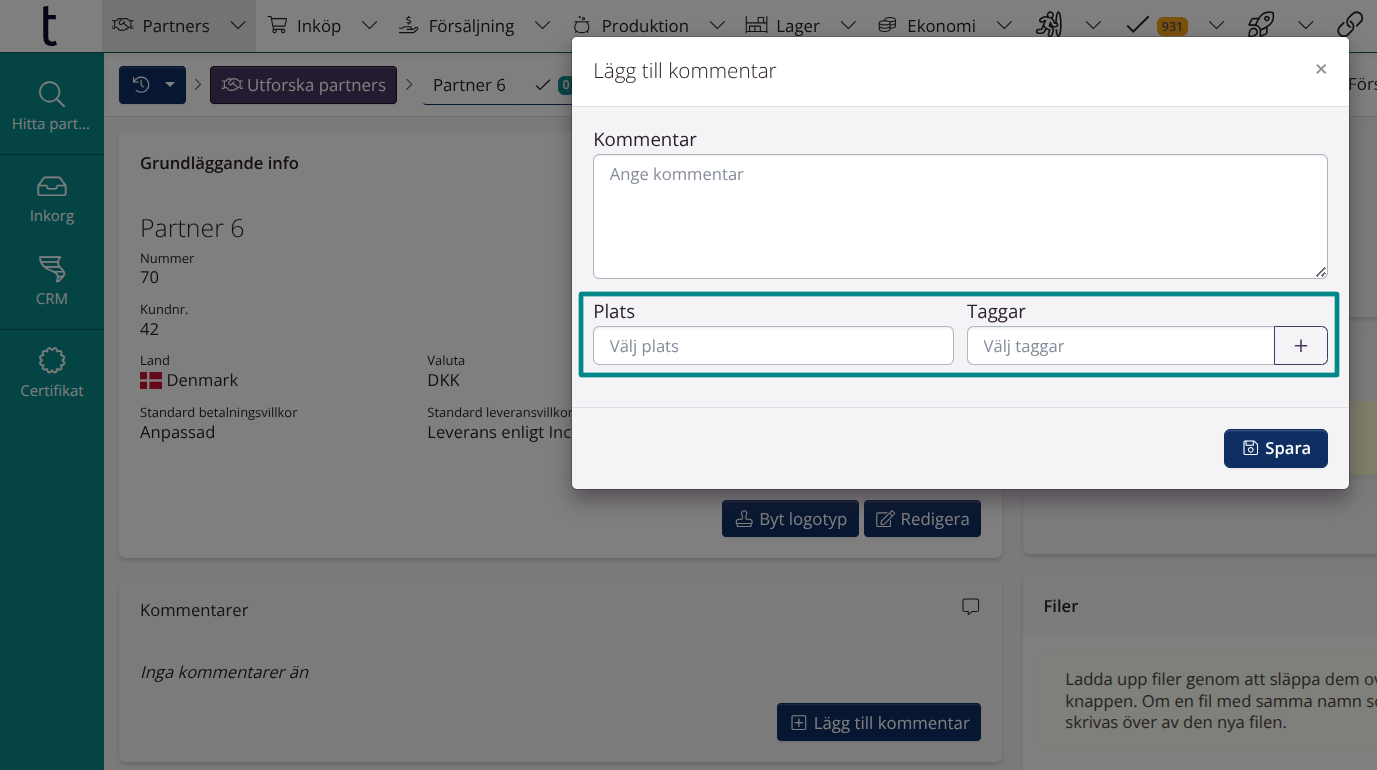Select the Ekonomi economy icon
This screenshot has width=1377, height=770.
pyautogui.click(x=886, y=25)
